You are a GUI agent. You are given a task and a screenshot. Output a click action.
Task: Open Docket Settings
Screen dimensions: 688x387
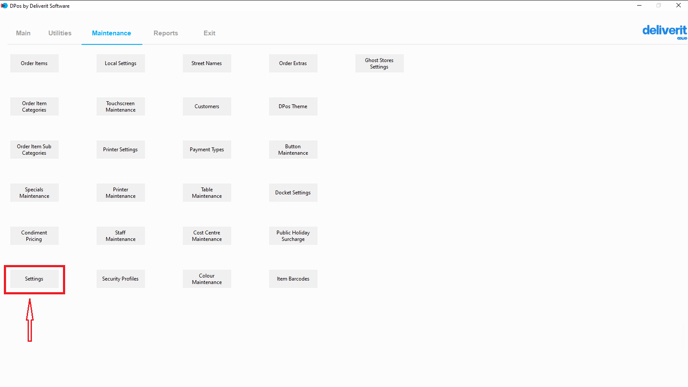point(293,193)
